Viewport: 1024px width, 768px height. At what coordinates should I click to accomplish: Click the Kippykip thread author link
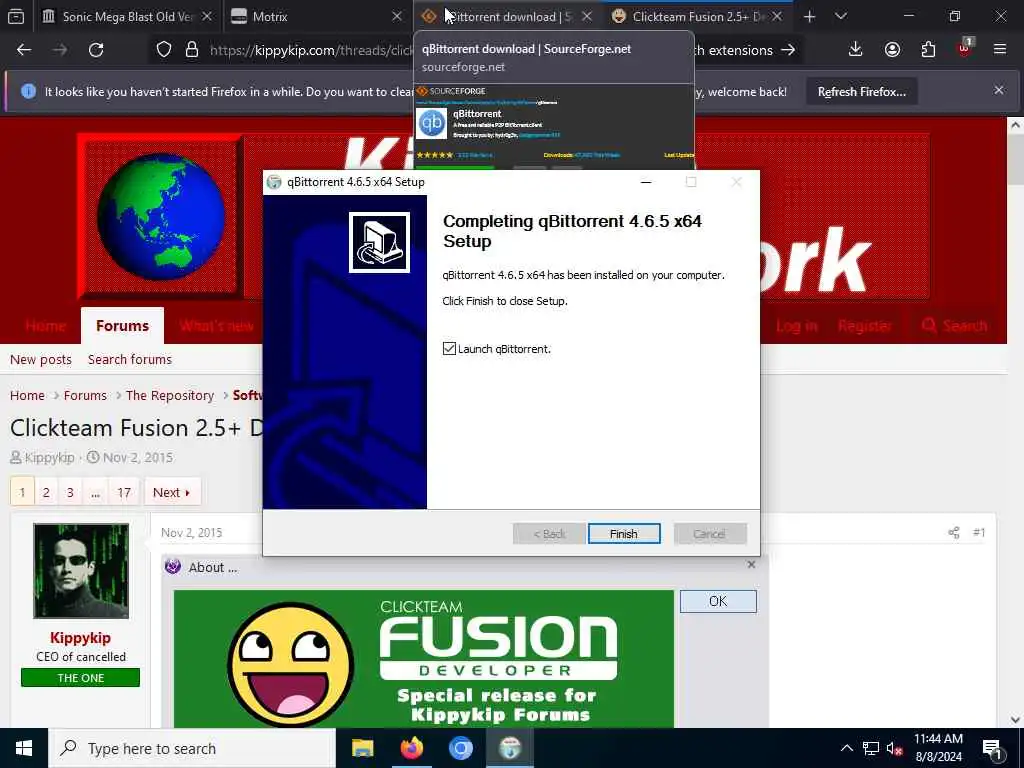tap(50, 457)
